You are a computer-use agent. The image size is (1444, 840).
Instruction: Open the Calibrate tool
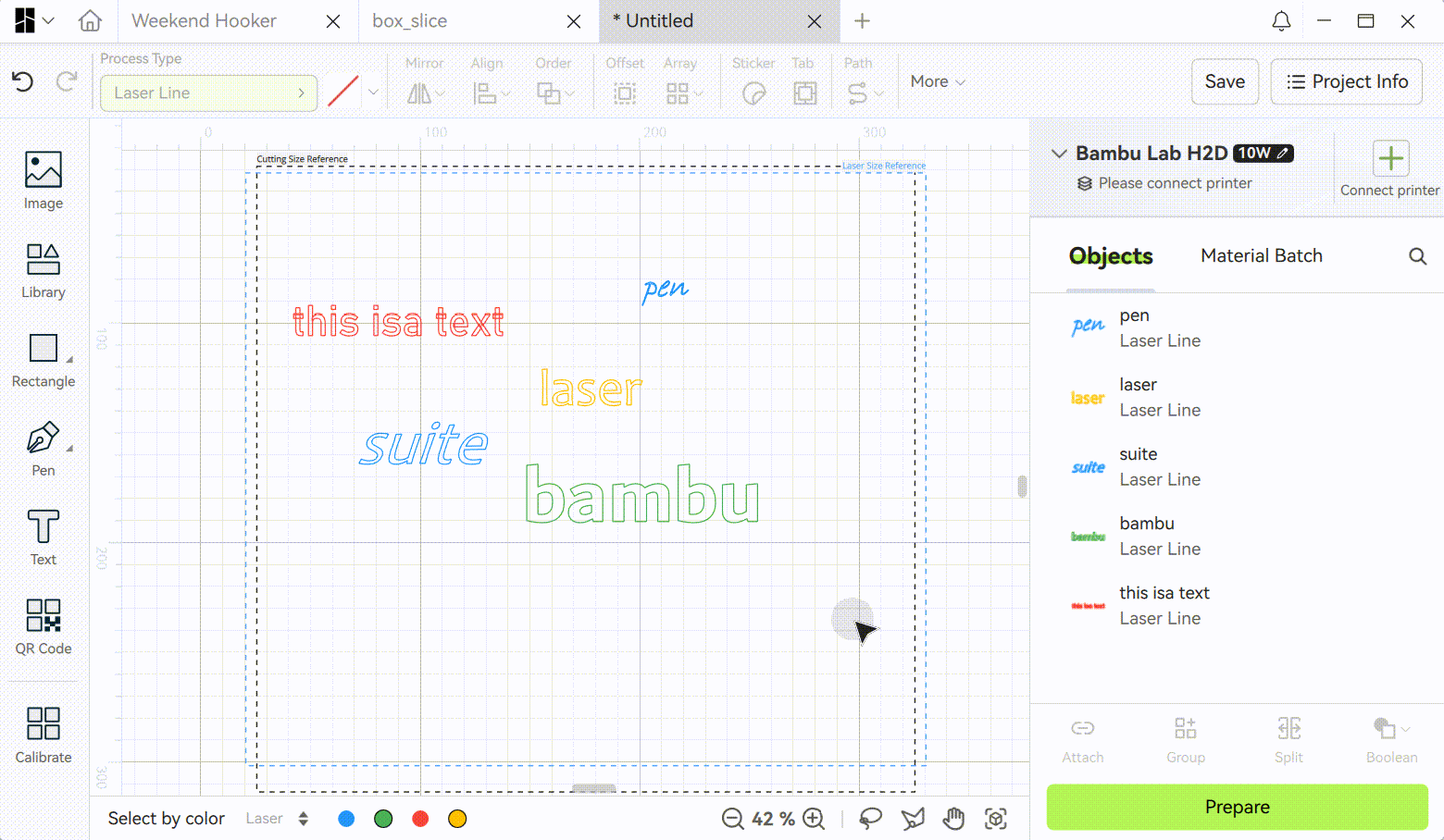(44, 735)
